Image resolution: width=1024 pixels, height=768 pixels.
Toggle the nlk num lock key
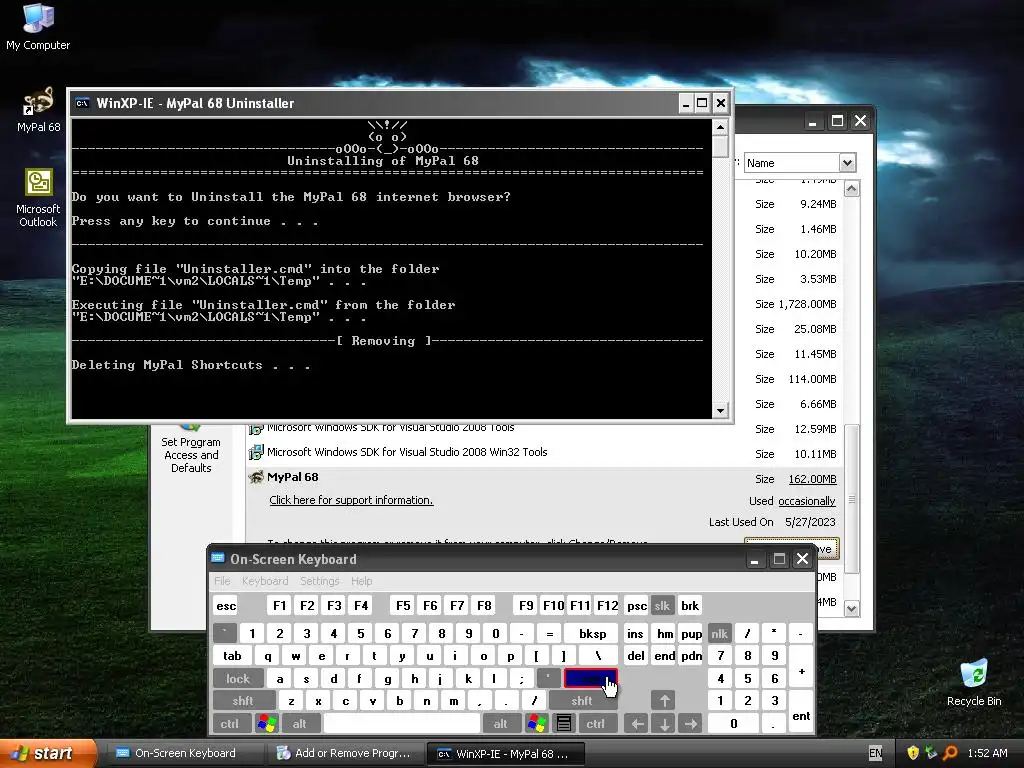[x=720, y=633]
